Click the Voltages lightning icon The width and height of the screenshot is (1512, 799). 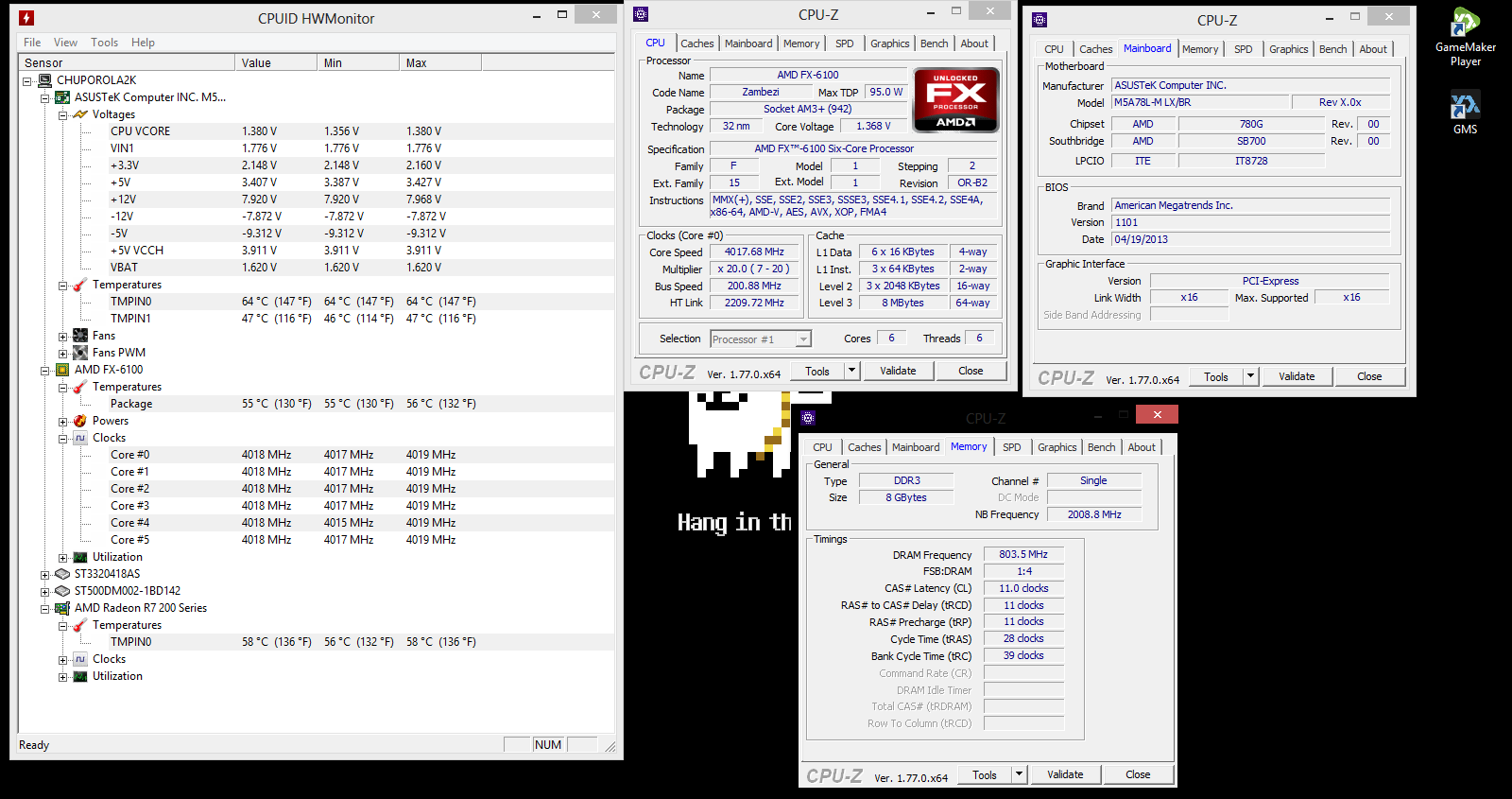point(80,114)
